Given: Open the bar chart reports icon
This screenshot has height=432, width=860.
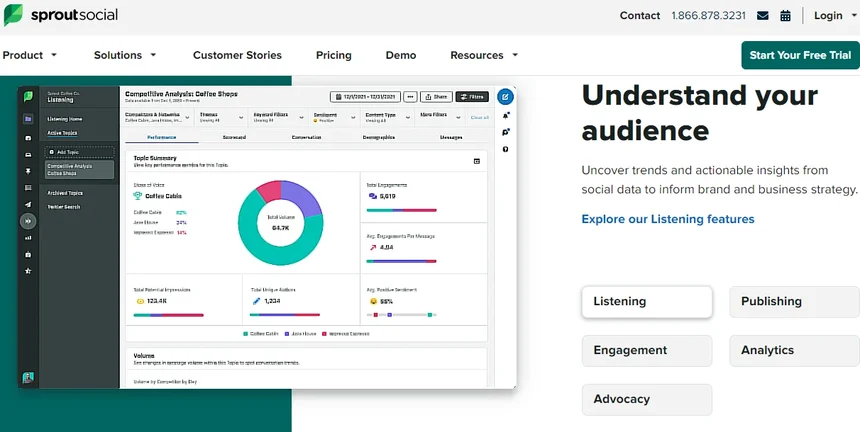Looking at the screenshot, I should click(x=28, y=238).
